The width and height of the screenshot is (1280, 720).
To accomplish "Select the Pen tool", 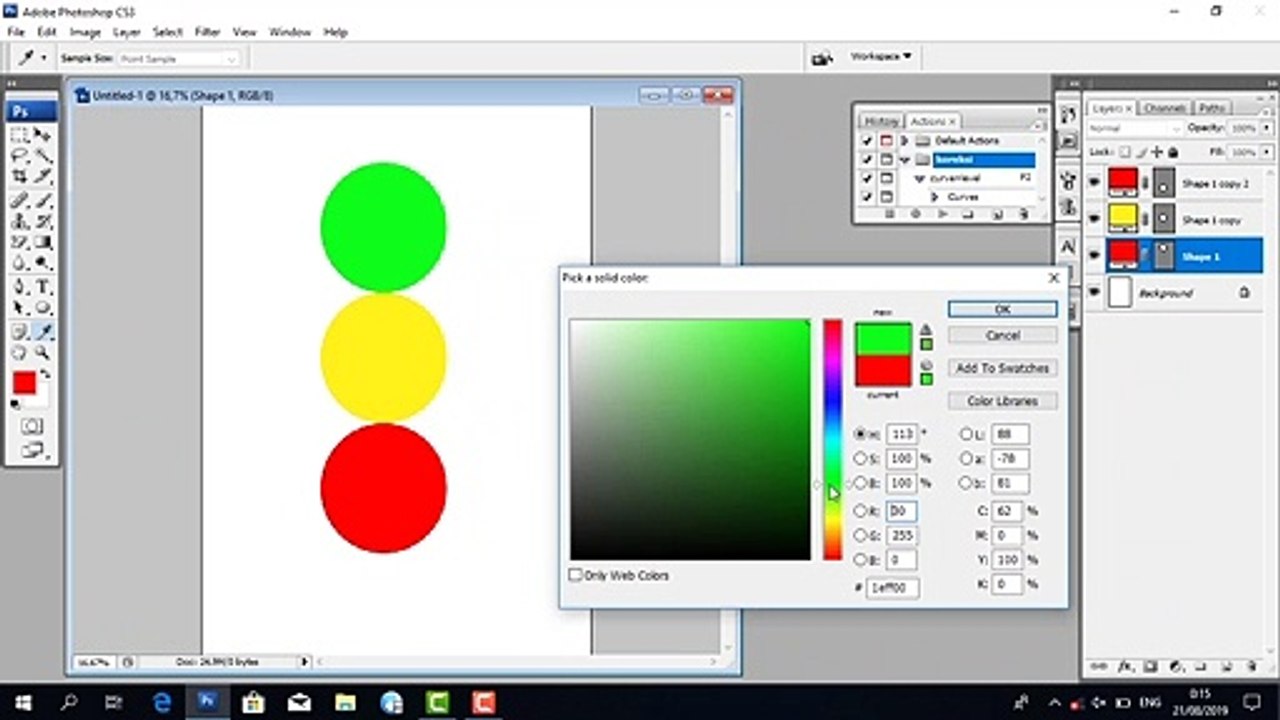I will point(20,287).
